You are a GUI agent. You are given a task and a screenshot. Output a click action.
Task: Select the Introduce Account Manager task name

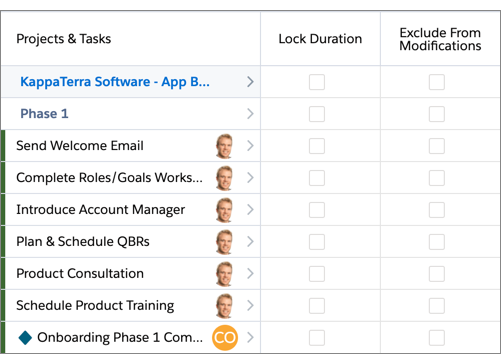tap(101, 210)
